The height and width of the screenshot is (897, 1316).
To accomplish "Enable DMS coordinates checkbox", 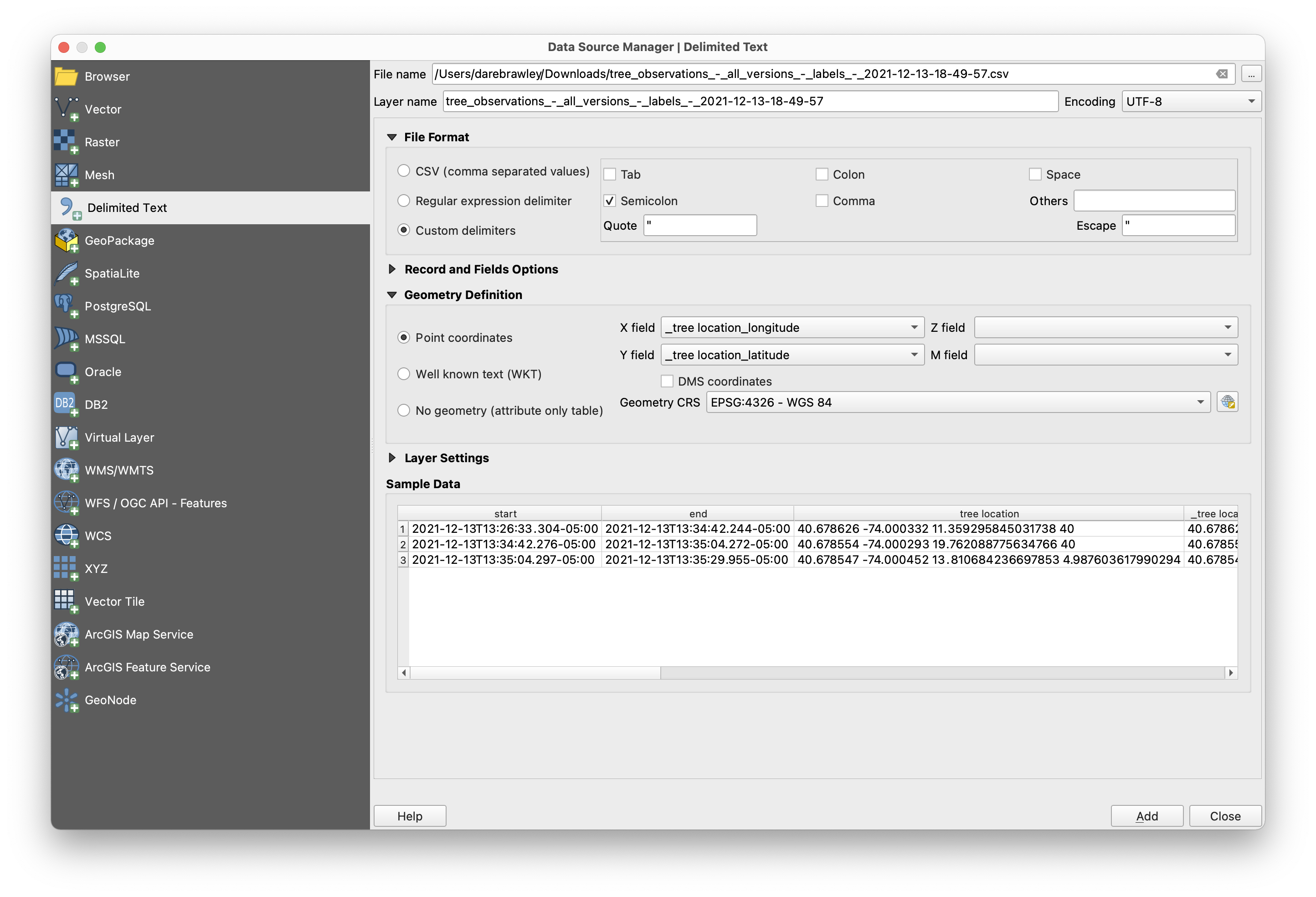I will pyautogui.click(x=667, y=381).
